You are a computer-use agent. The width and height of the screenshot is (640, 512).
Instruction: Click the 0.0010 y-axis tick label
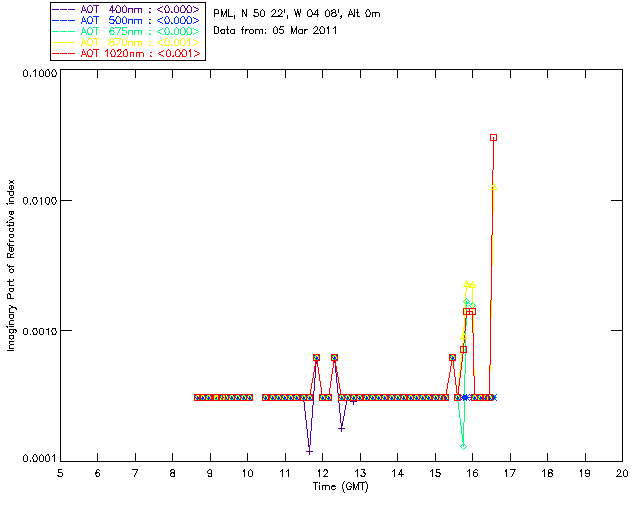[39, 331]
